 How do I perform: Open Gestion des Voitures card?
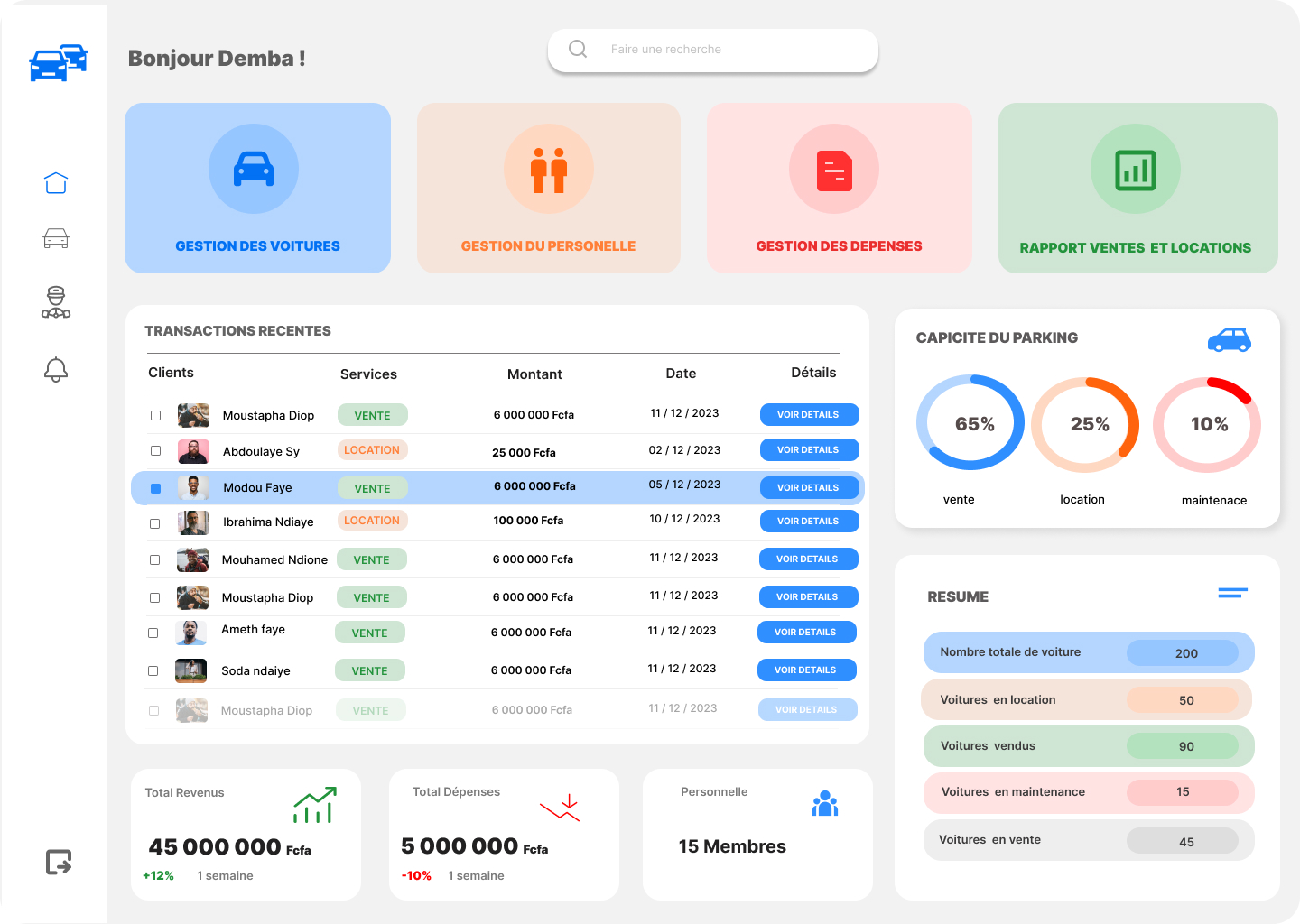(257, 188)
